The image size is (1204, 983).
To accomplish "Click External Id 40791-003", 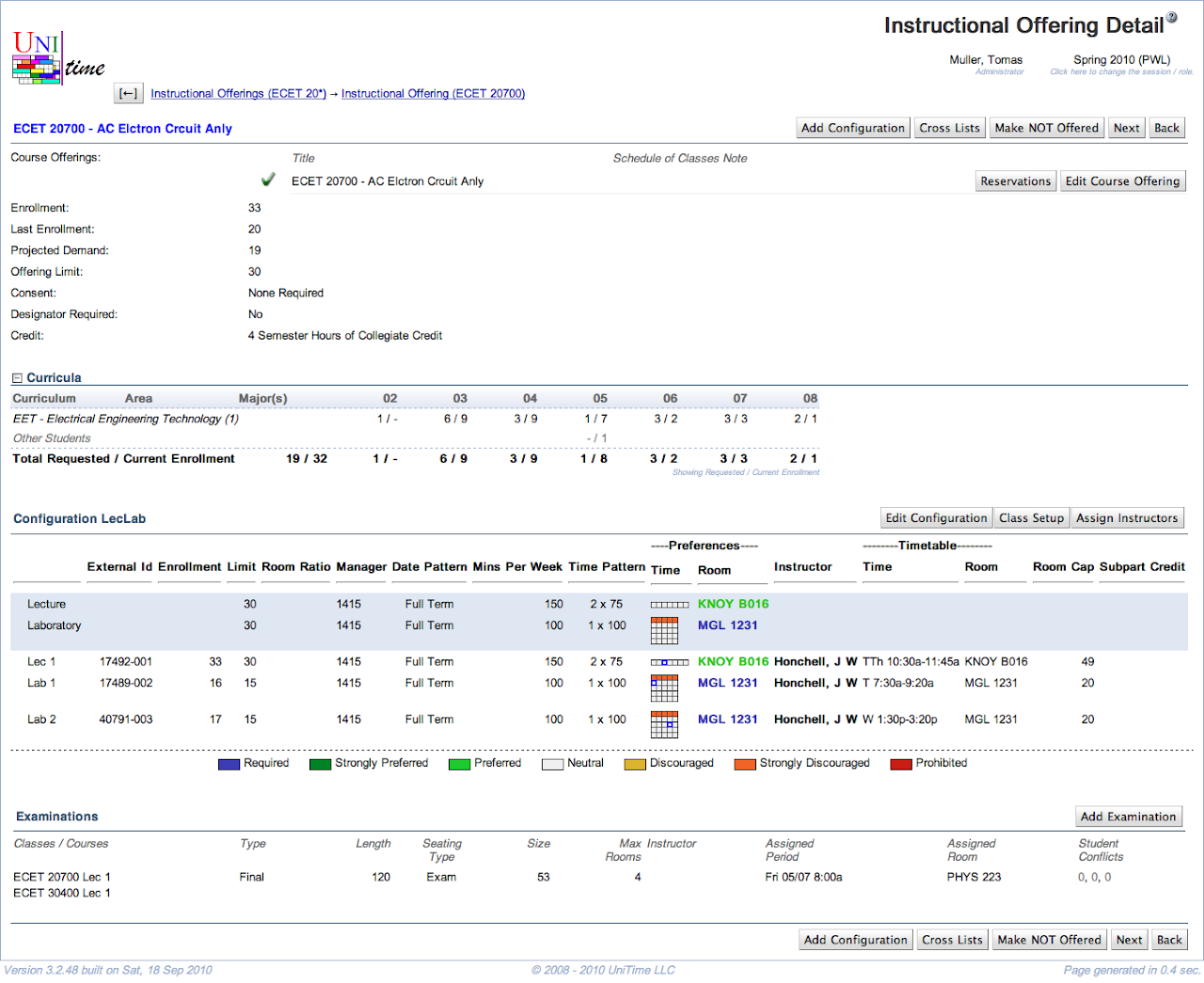I will coord(125,720).
